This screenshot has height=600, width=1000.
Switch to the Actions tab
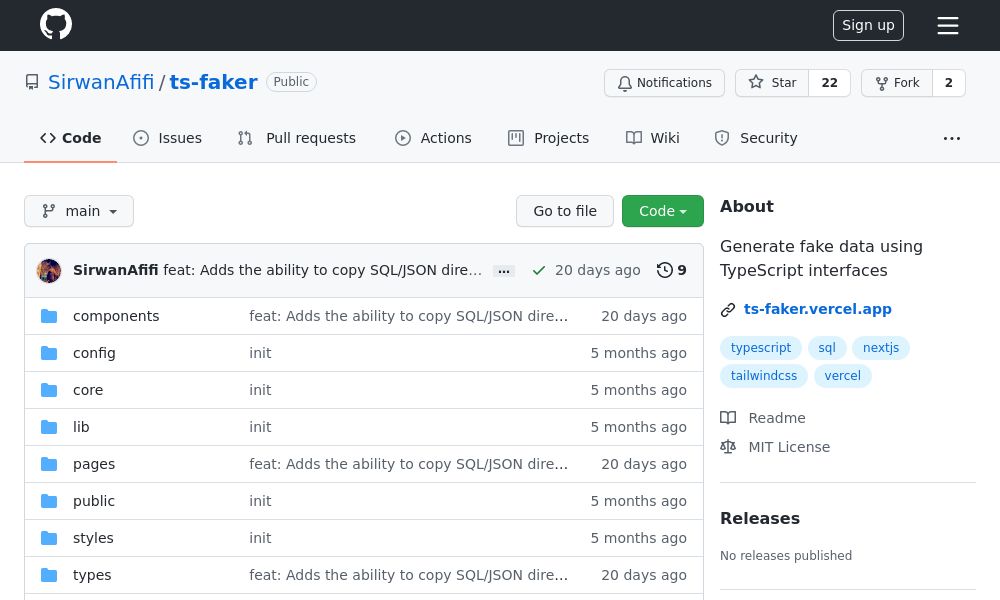433,138
